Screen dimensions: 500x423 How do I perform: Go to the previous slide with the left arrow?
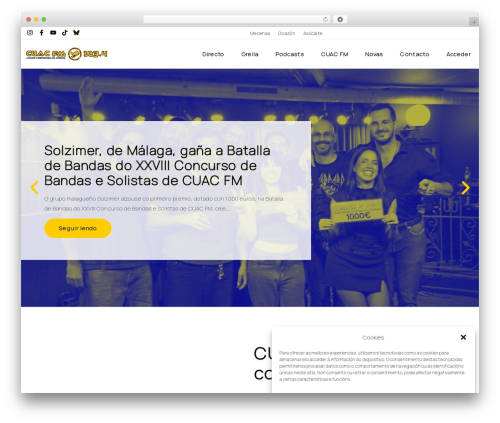coord(34,188)
